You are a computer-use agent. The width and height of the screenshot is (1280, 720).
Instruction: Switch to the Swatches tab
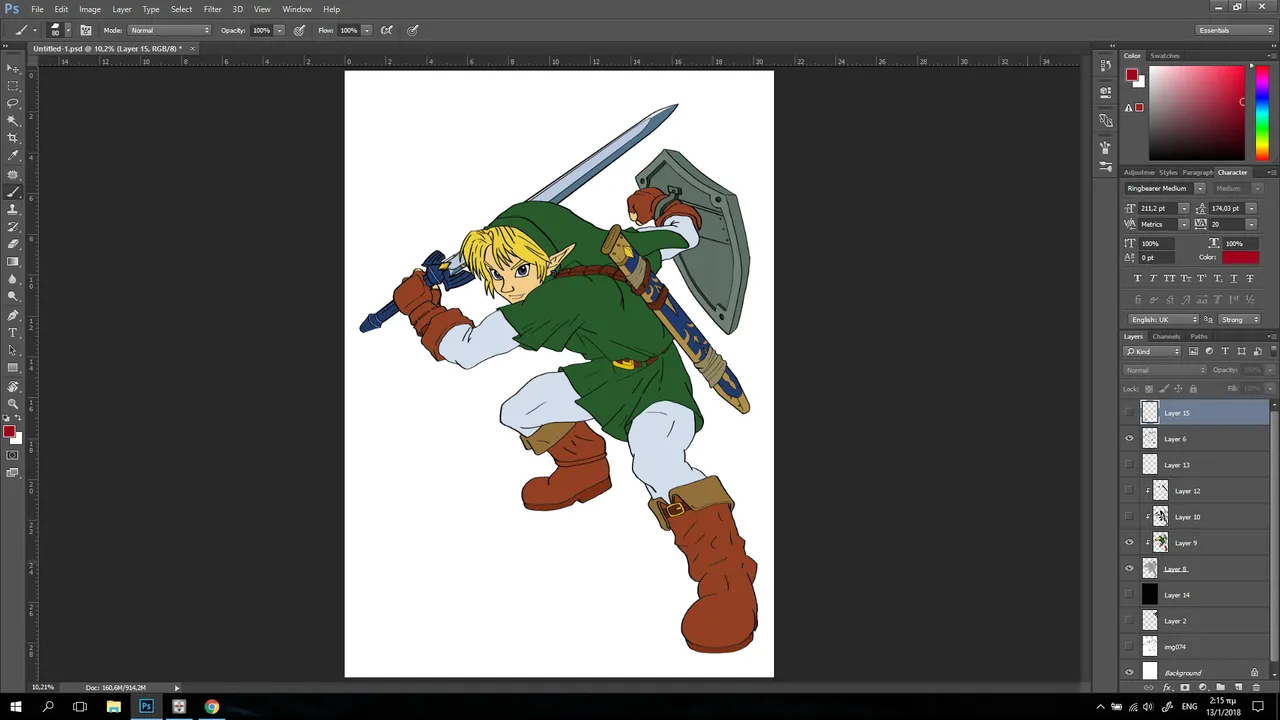[x=1165, y=56]
